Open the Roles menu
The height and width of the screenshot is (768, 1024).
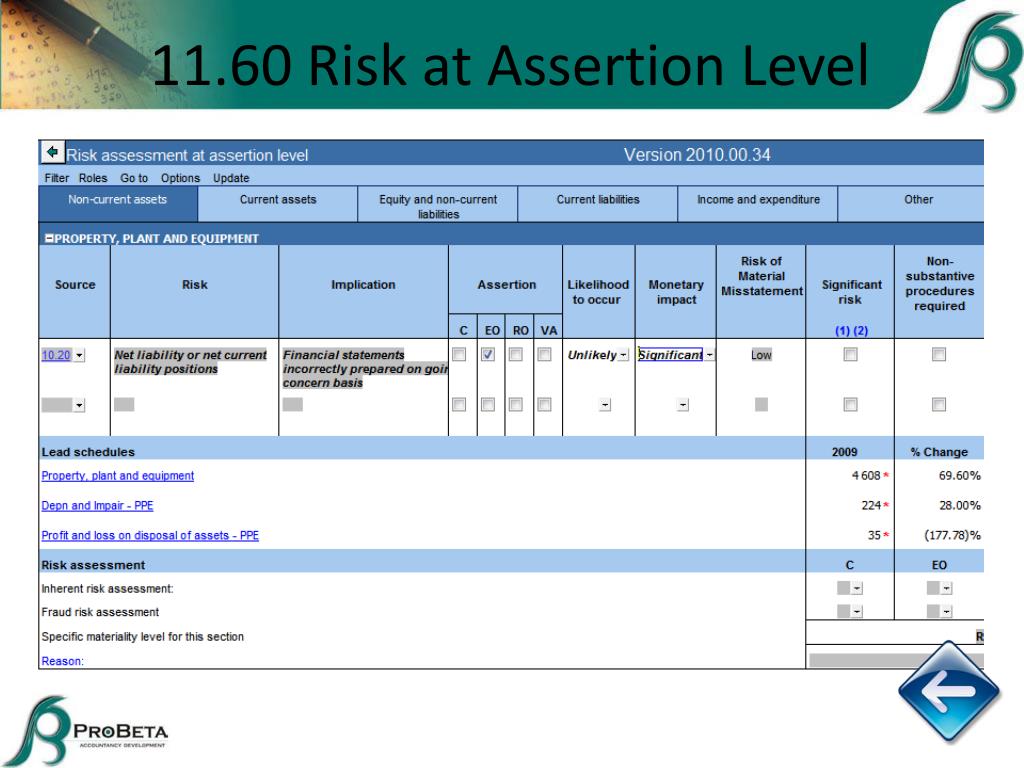[x=93, y=178]
